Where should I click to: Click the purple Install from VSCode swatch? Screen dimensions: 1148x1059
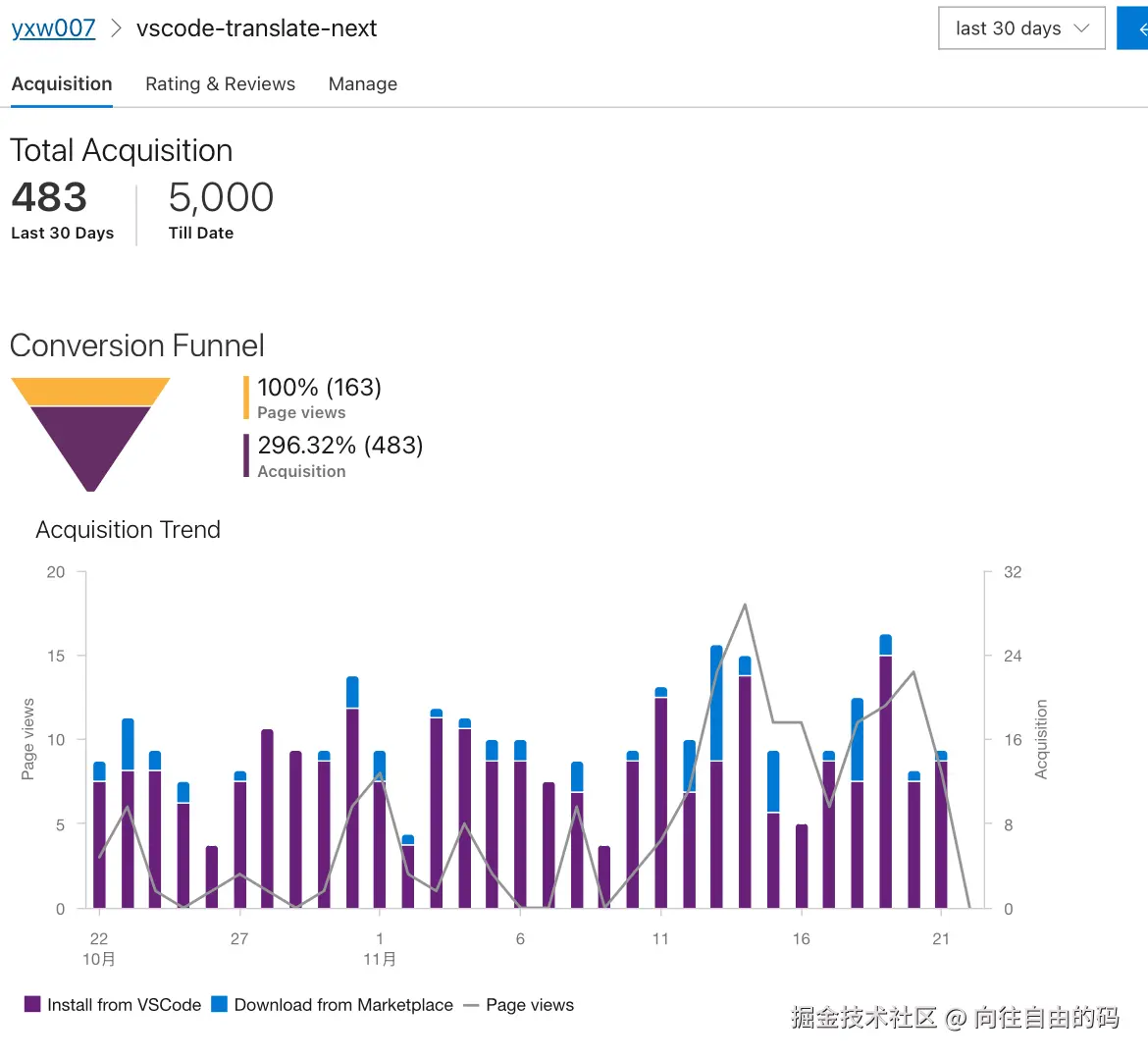(x=32, y=1004)
